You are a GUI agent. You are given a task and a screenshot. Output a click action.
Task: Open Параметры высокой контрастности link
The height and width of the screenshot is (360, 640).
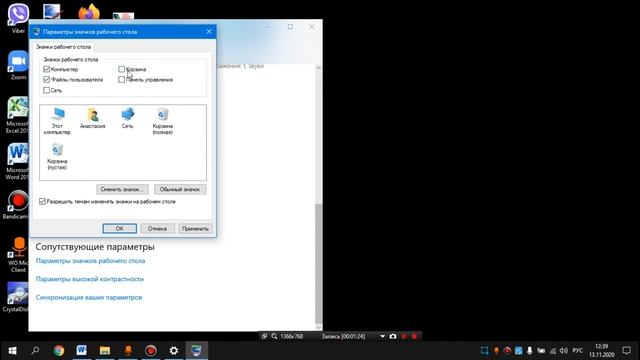pyautogui.click(x=90, y=279)
